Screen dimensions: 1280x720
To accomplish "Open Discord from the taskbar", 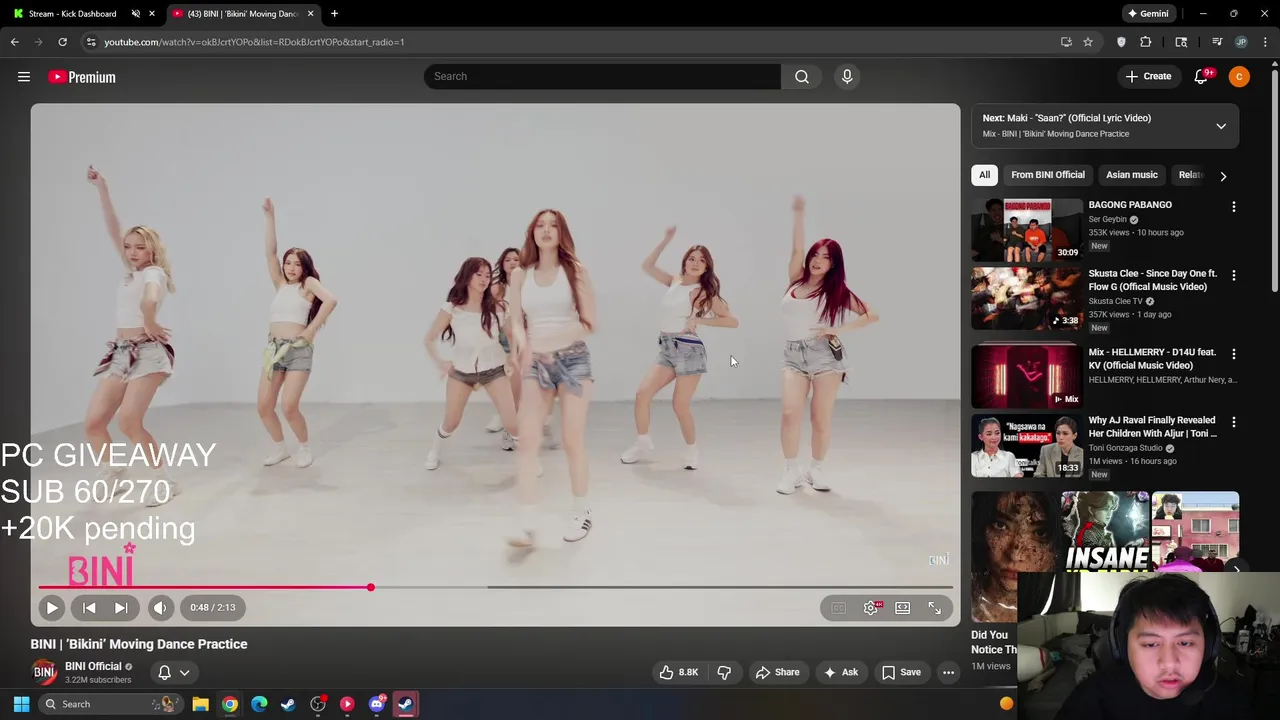I will [x=377, y=704].
